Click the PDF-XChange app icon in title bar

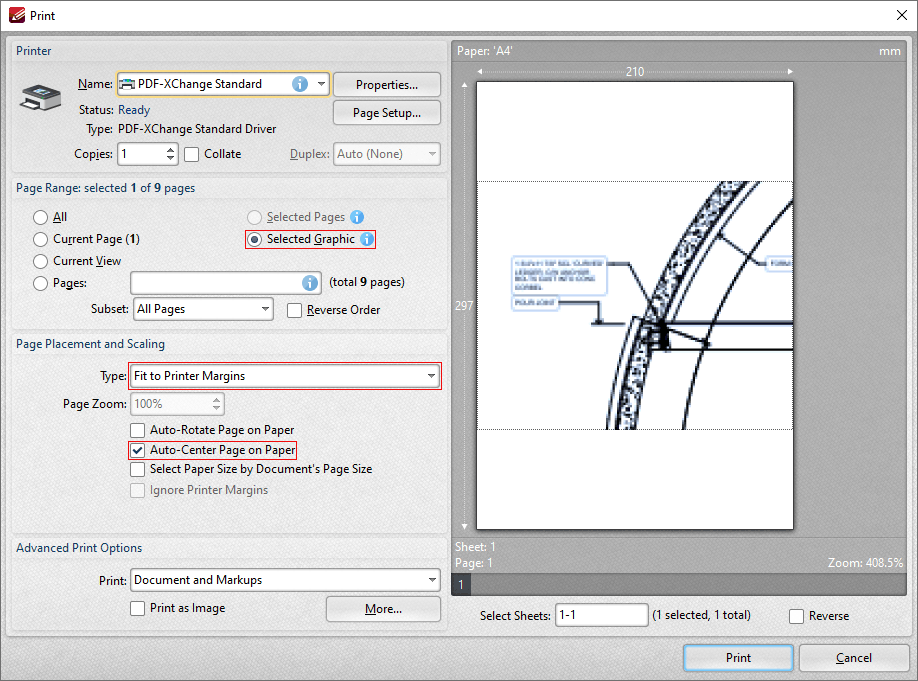pyautogui.click(x=17, y=15)
